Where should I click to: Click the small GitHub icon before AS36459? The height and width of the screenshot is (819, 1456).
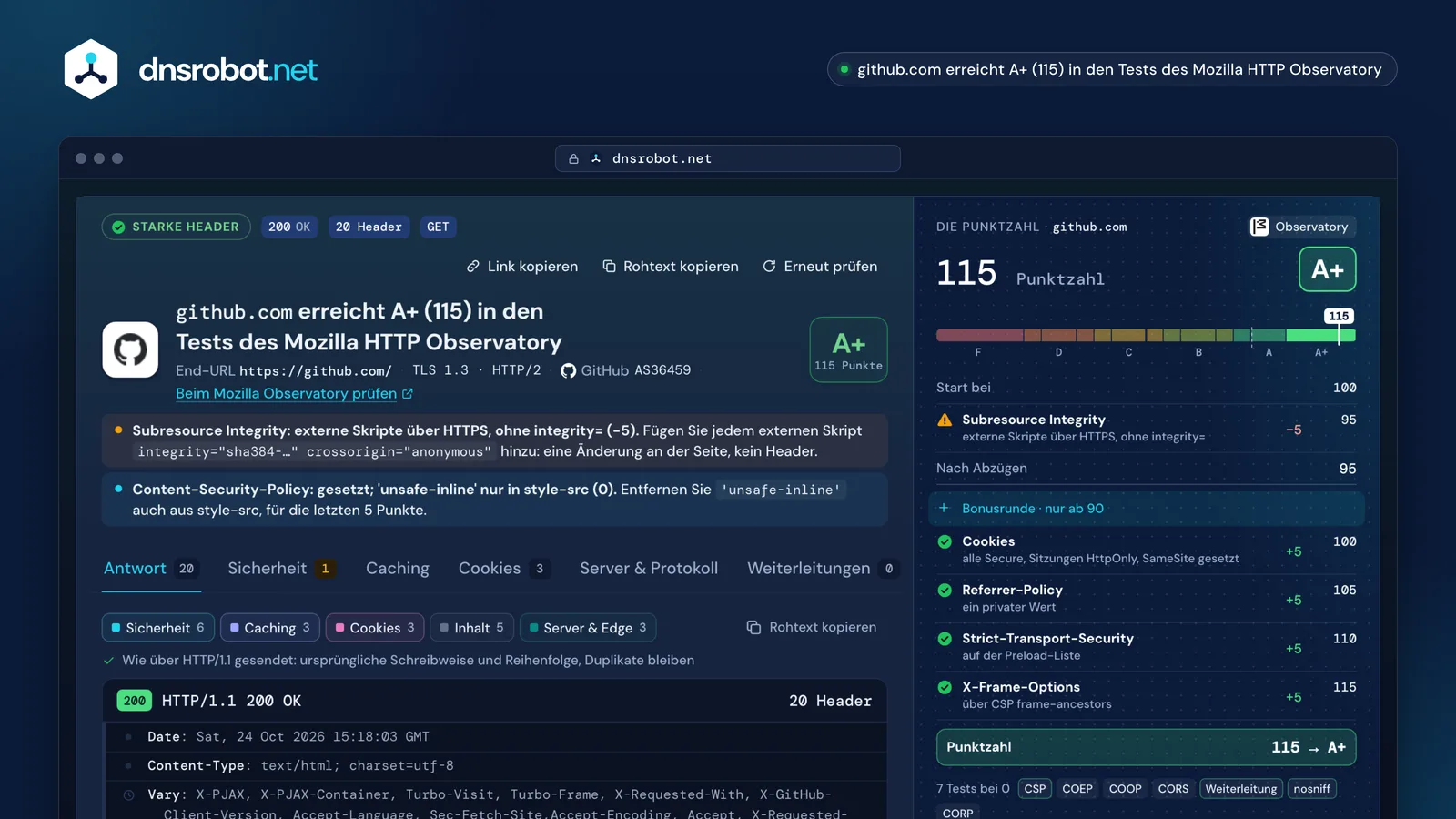point(569,370)
